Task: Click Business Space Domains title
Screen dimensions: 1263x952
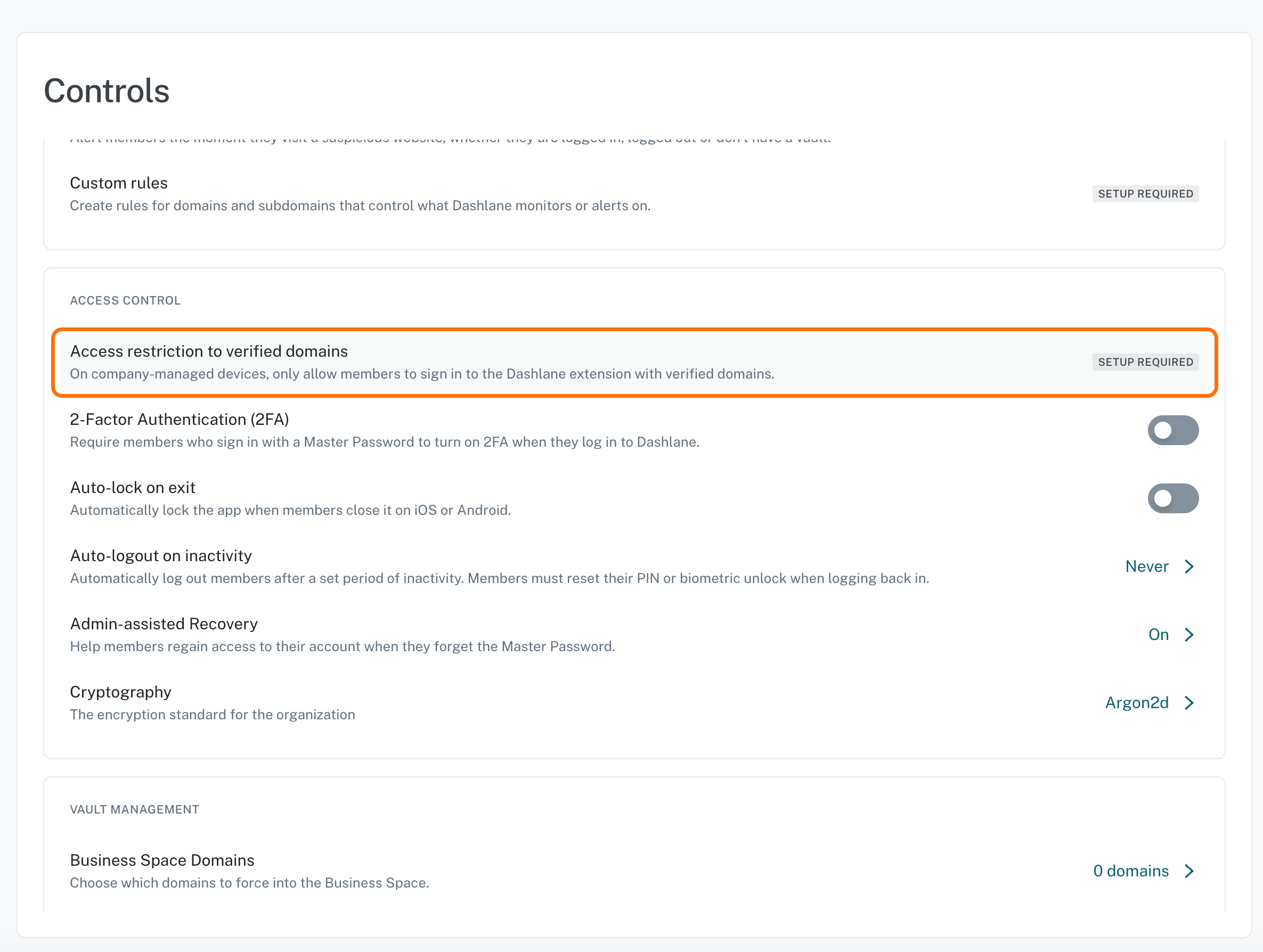Action: click(162, 860)
